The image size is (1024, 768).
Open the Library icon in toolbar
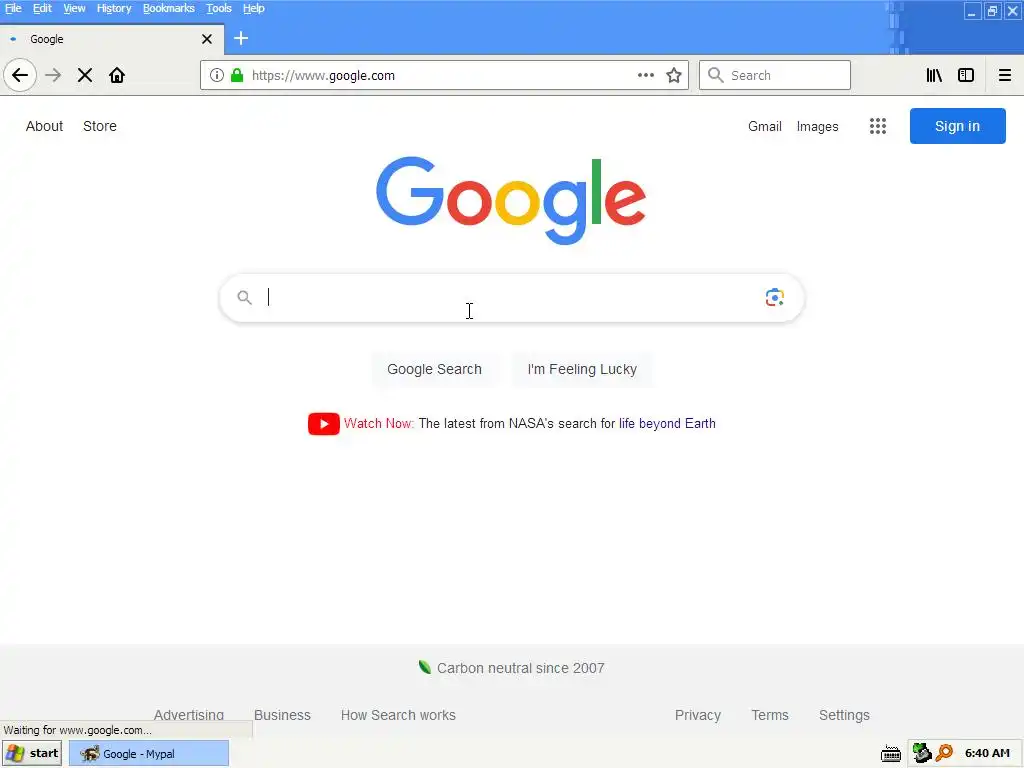934,75
